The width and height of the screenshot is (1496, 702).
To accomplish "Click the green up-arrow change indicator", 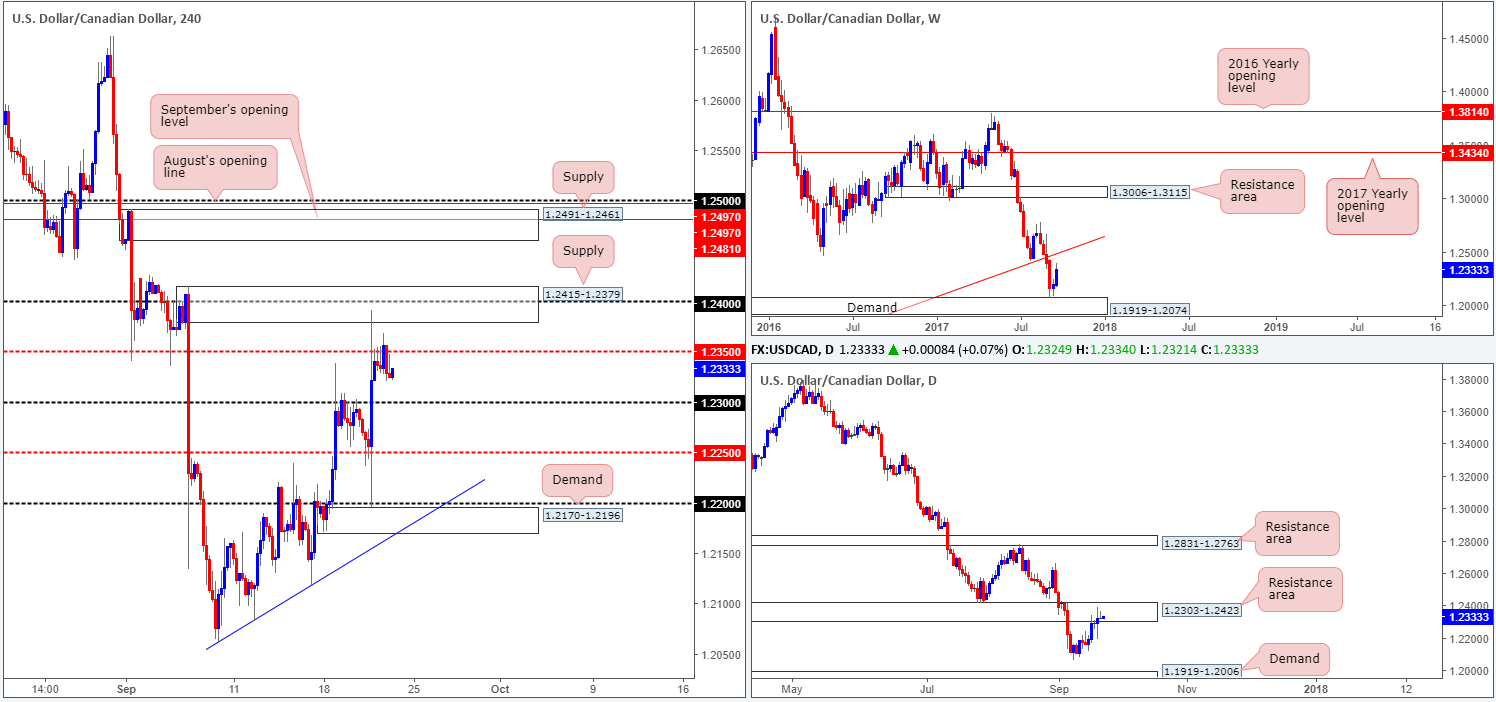I will click(x=894, y=349).
